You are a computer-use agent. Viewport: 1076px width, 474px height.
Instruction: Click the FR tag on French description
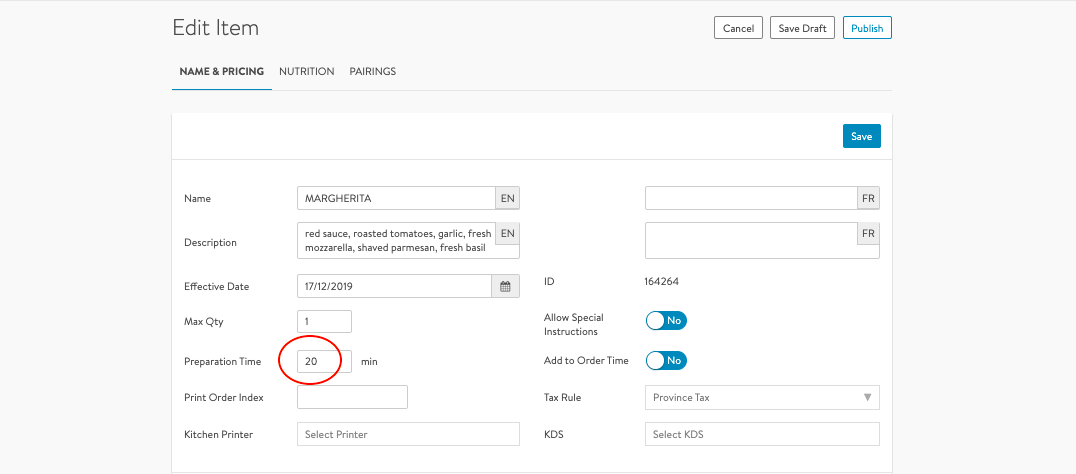pyautogui.click(x=867, y=234)
